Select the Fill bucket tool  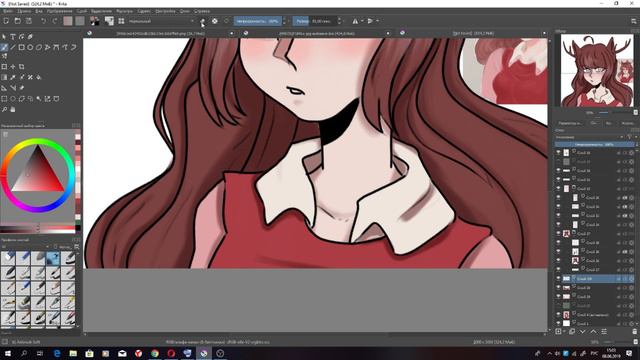coord(39,77)
